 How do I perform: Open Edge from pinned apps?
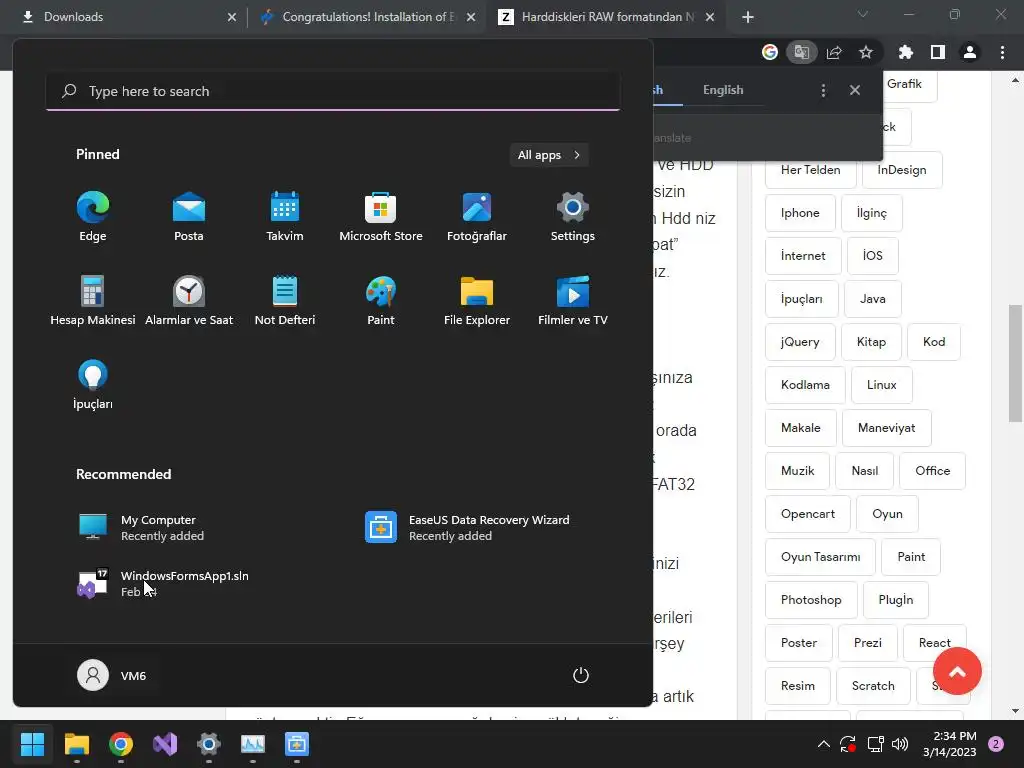coord(93,217)
